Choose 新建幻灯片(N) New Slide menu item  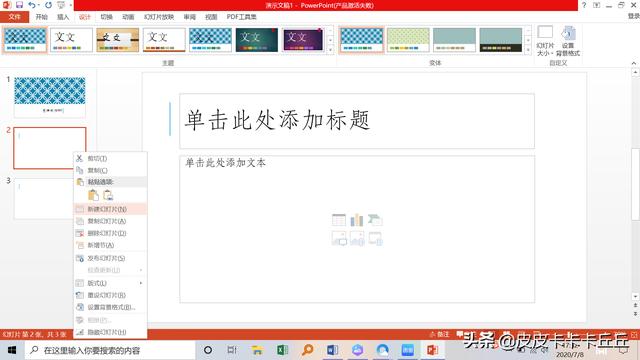click(110, 209)
